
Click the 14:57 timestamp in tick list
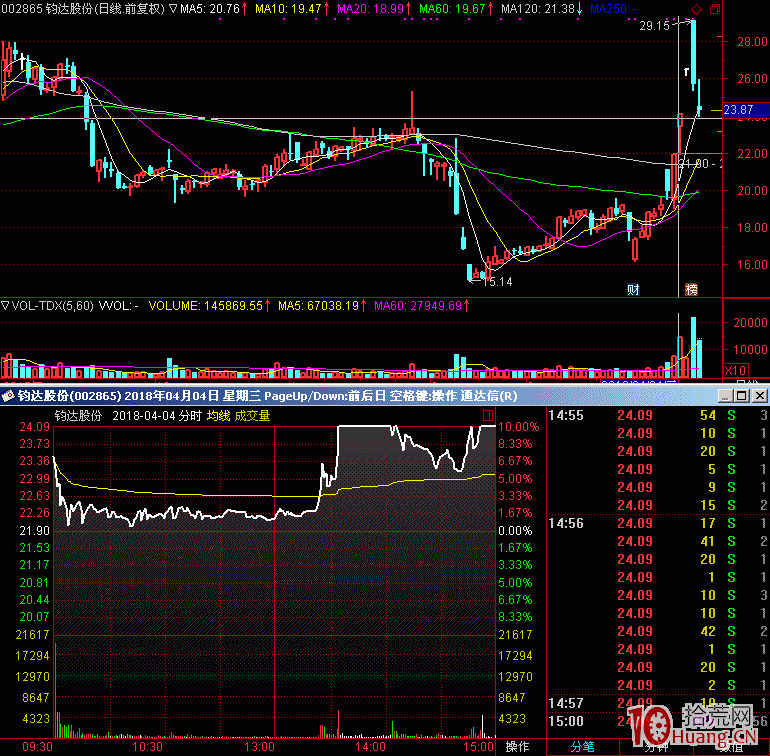(566, 703)
